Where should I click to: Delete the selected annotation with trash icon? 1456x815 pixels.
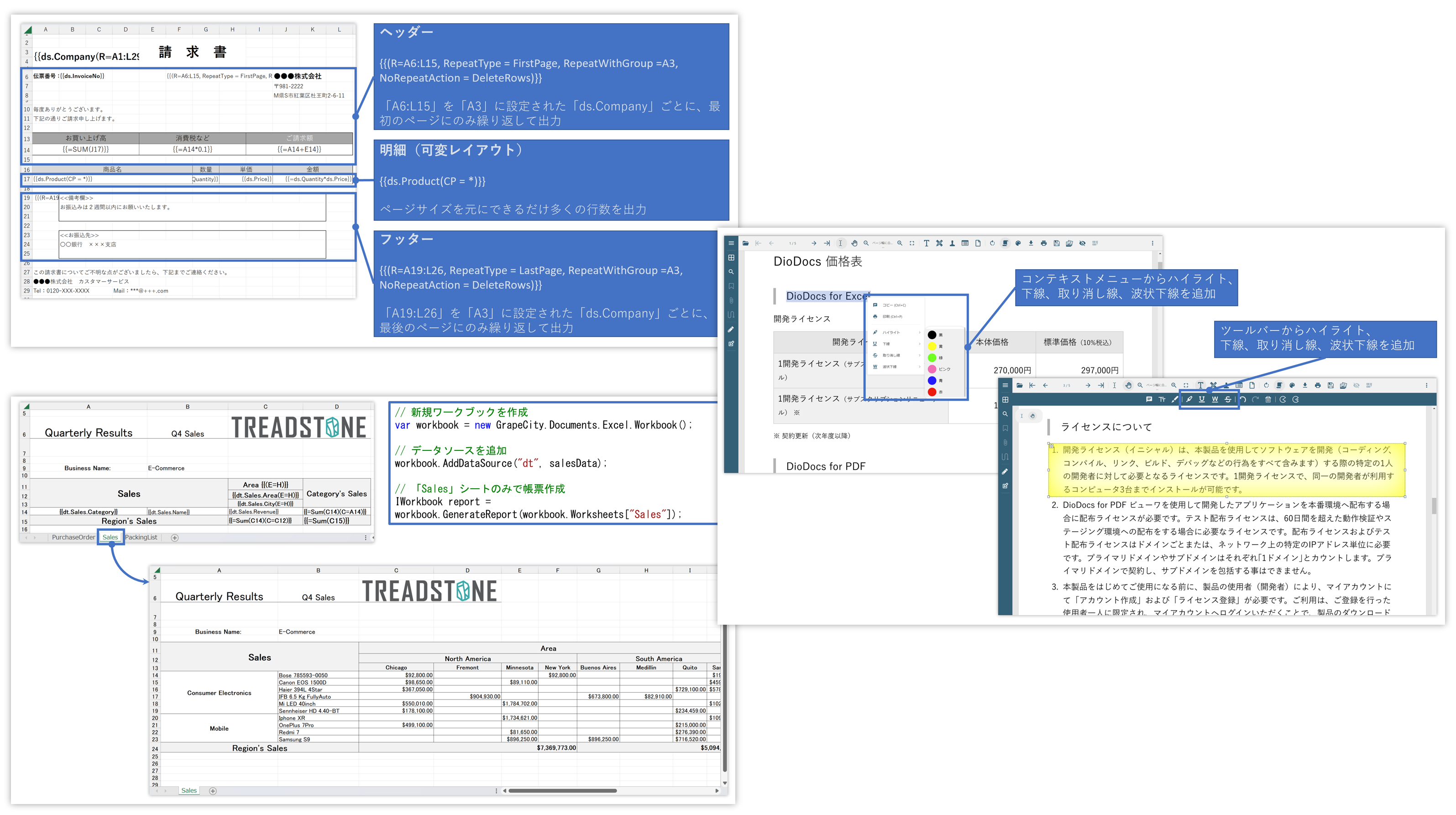(1268, 400)
